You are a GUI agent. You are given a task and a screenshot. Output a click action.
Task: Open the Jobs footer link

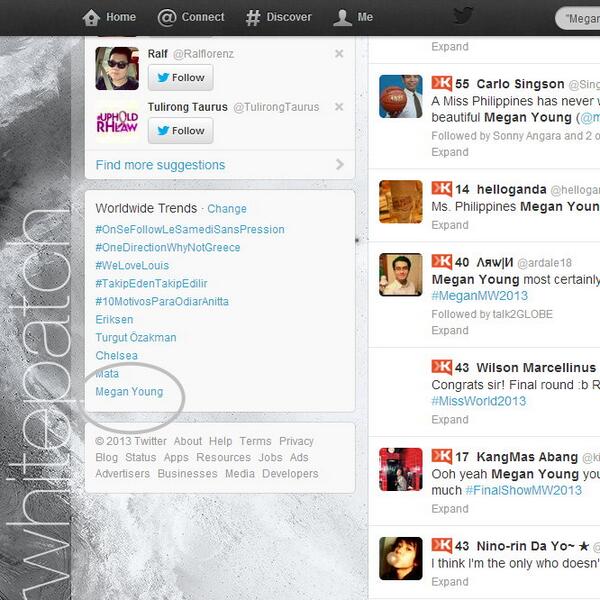point(270,457)
